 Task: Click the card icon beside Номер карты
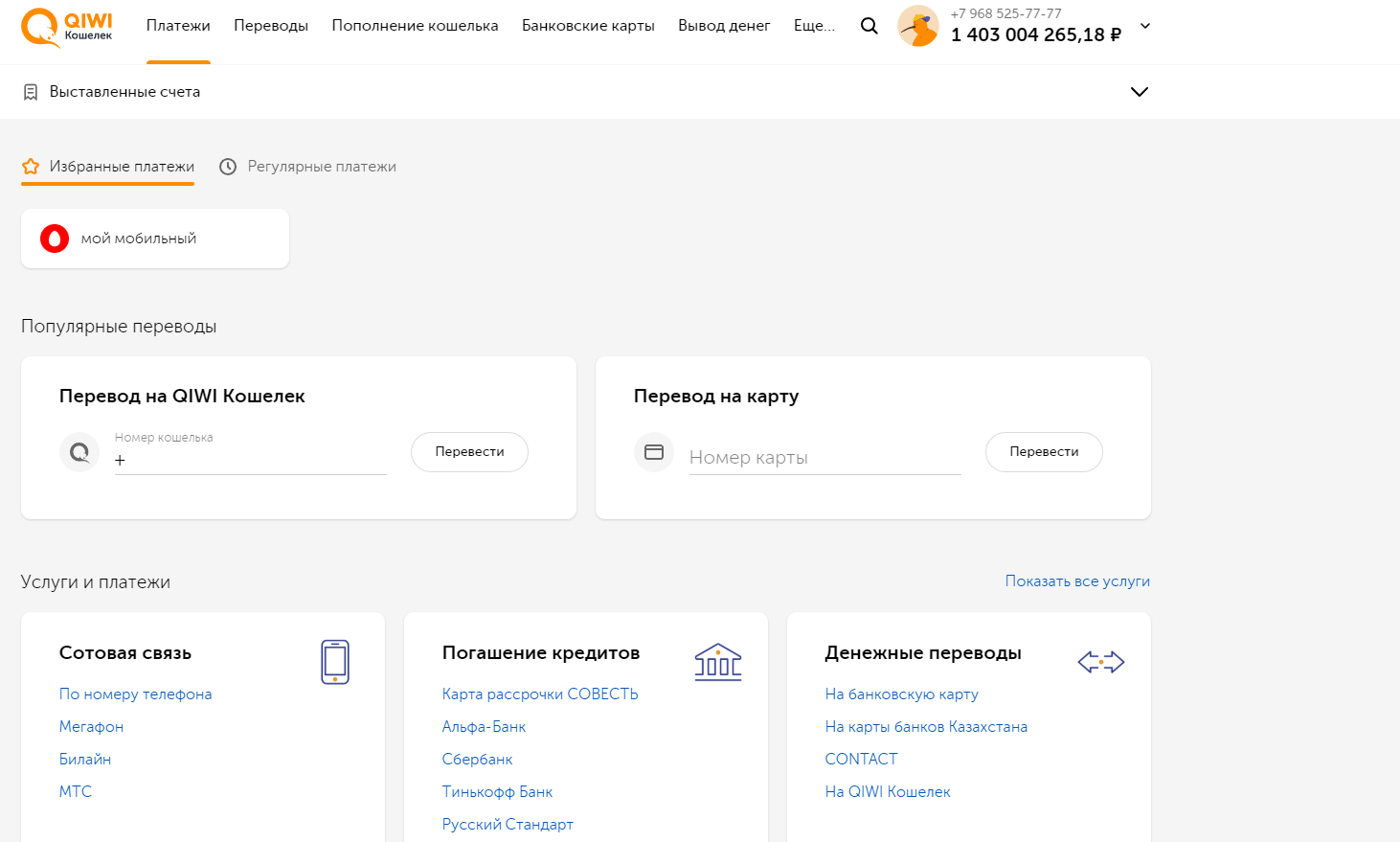click(654, 452)
